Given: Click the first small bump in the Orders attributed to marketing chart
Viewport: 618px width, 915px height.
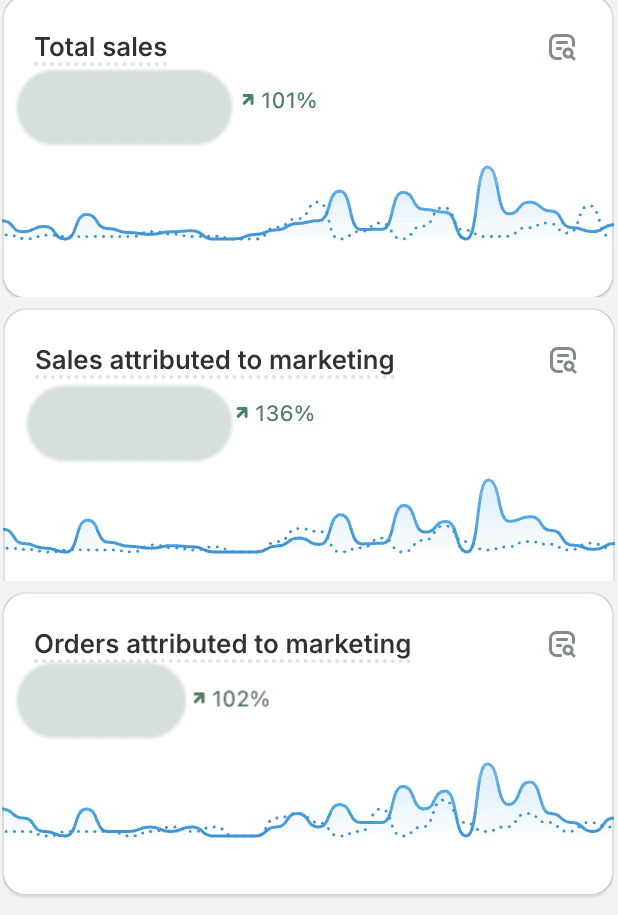Looking at the screenshot, I should [x=86, y=811].
